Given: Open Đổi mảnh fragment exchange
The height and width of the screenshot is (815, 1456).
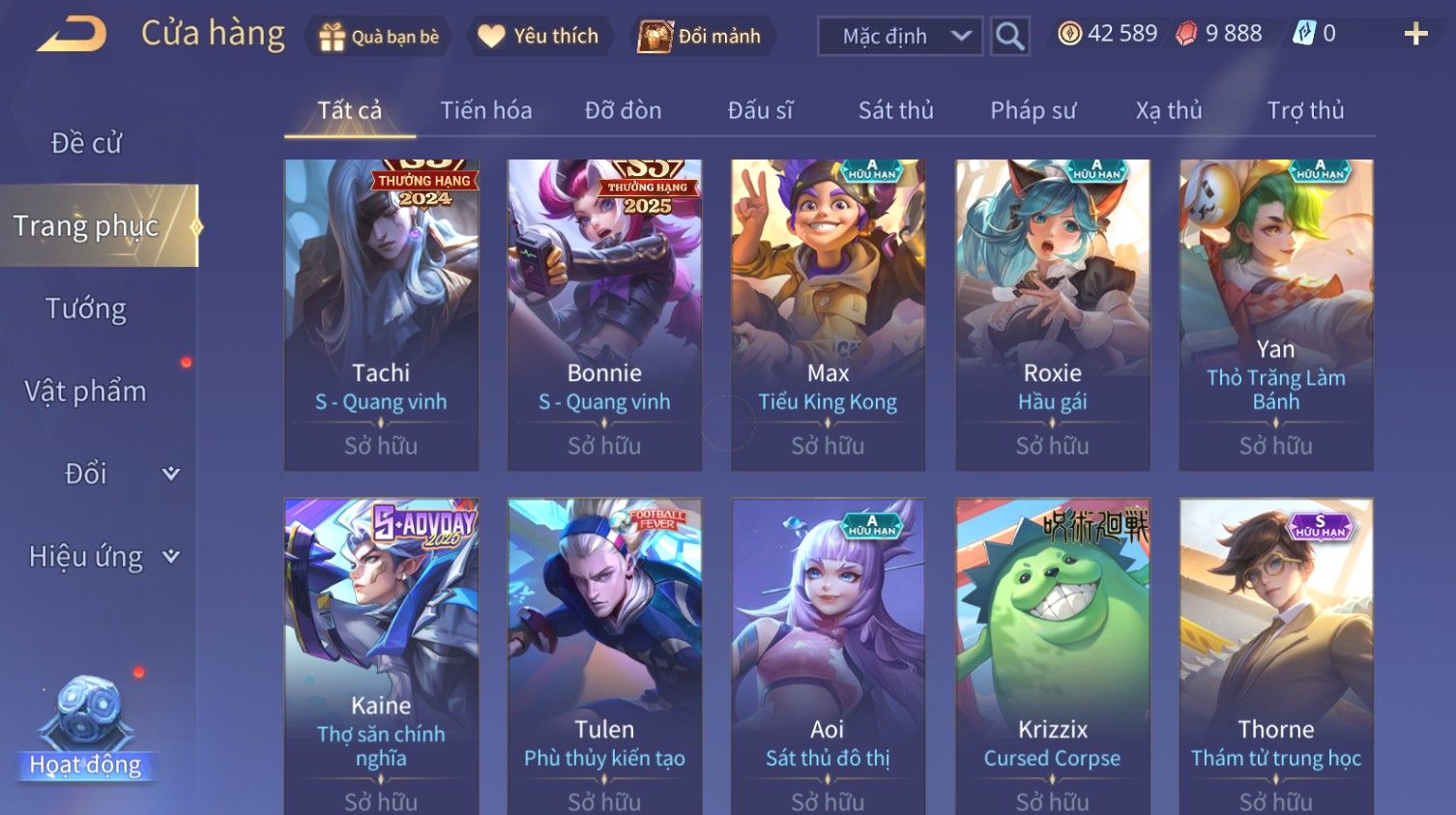Looking at the screenshot, I should (701, 37).
